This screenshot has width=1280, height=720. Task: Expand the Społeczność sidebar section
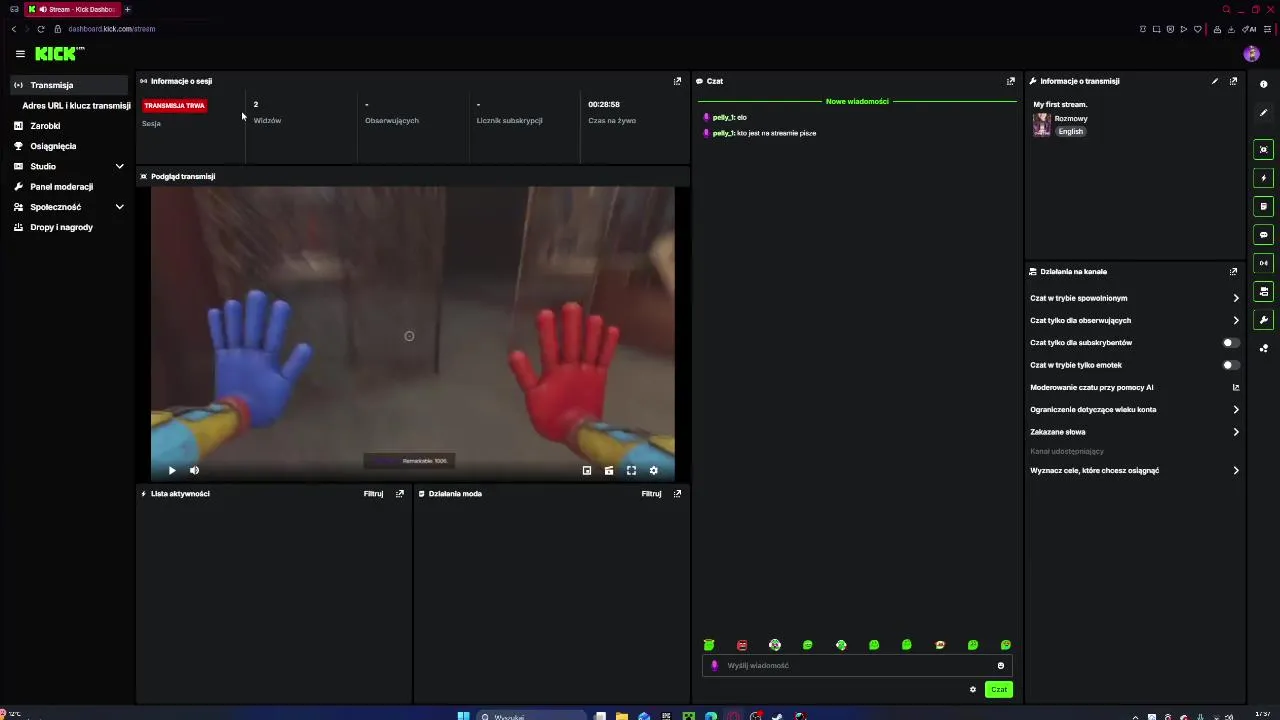[x=70, y=207]
